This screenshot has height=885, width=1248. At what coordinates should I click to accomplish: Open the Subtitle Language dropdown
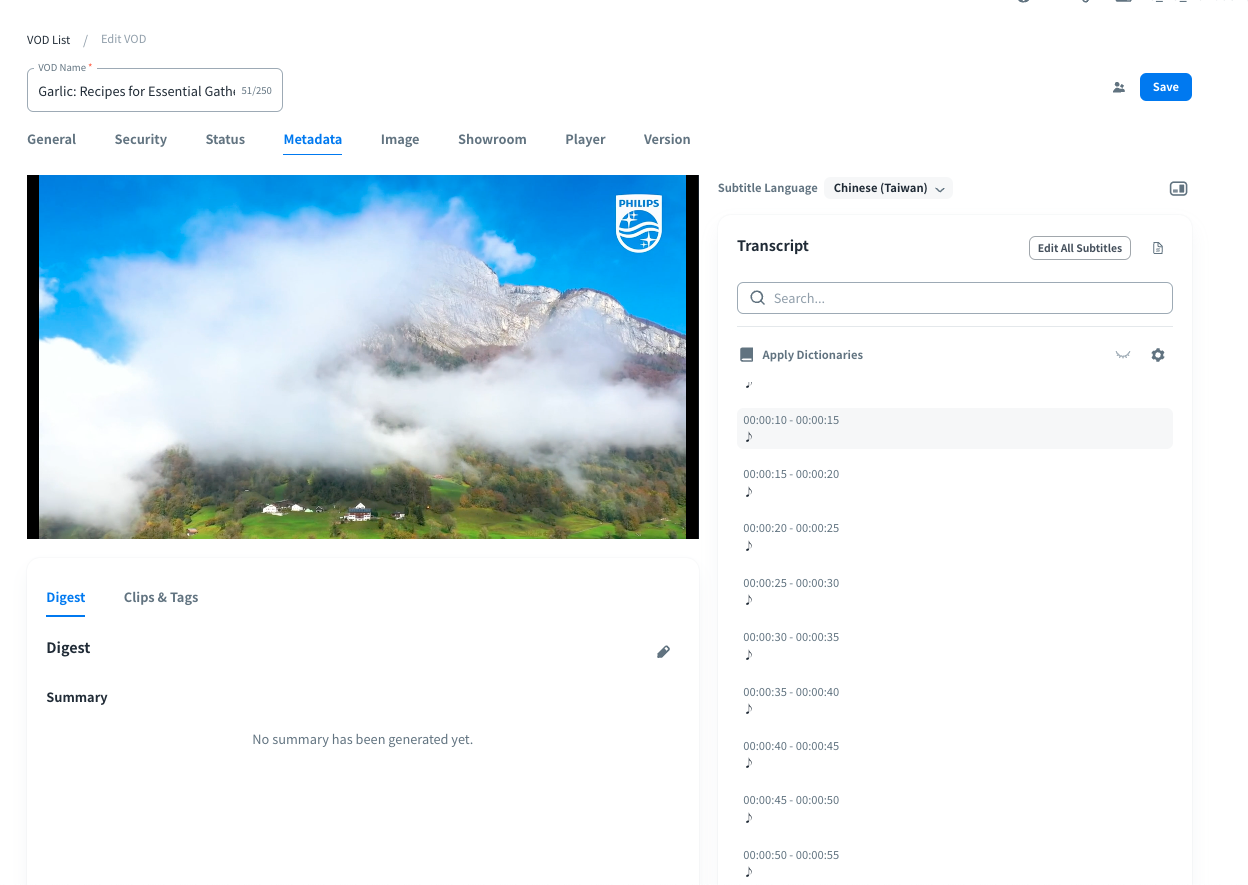coord(888,188)
